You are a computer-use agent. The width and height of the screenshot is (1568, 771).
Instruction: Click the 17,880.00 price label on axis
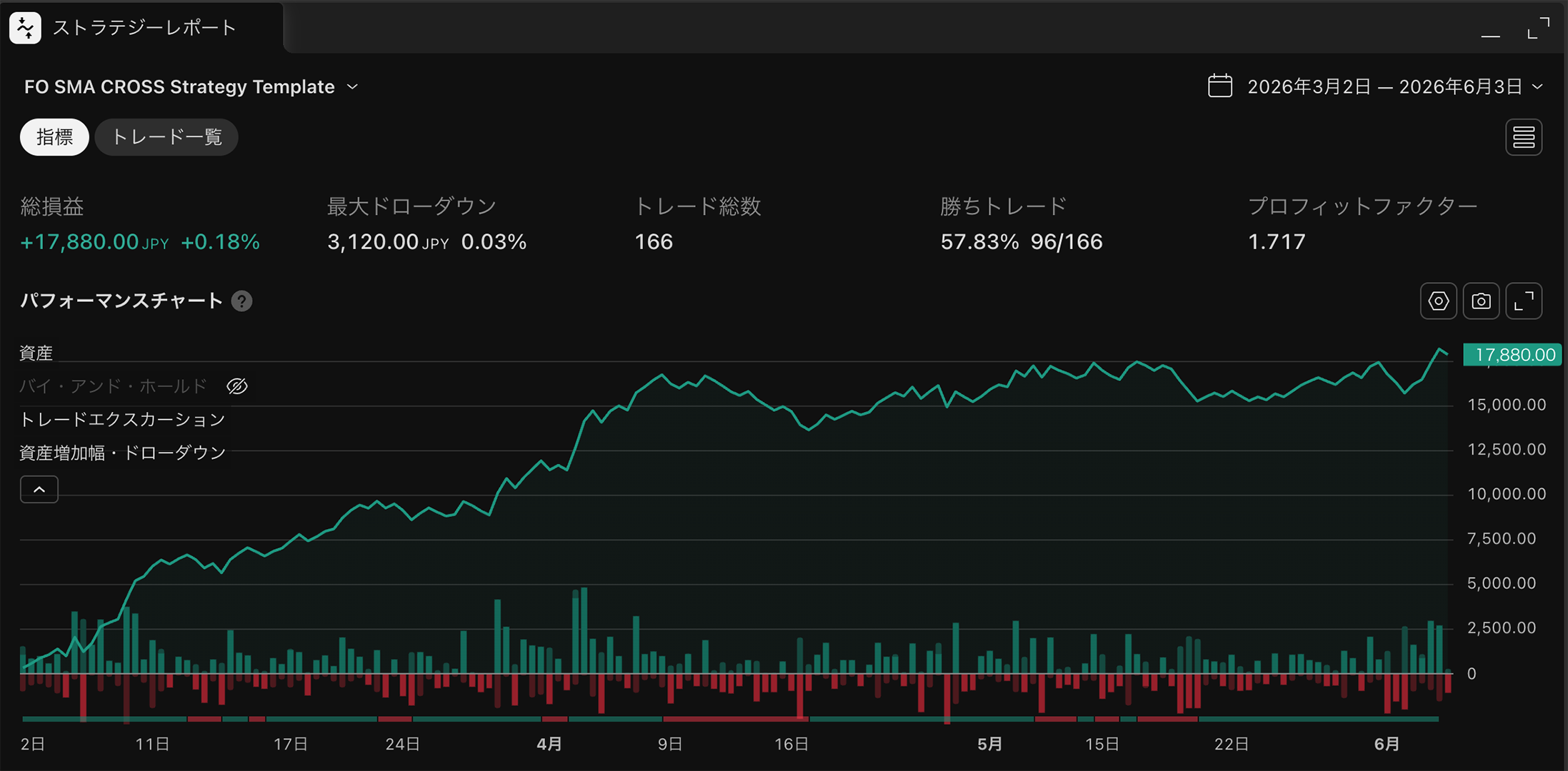pos(1512,355)
